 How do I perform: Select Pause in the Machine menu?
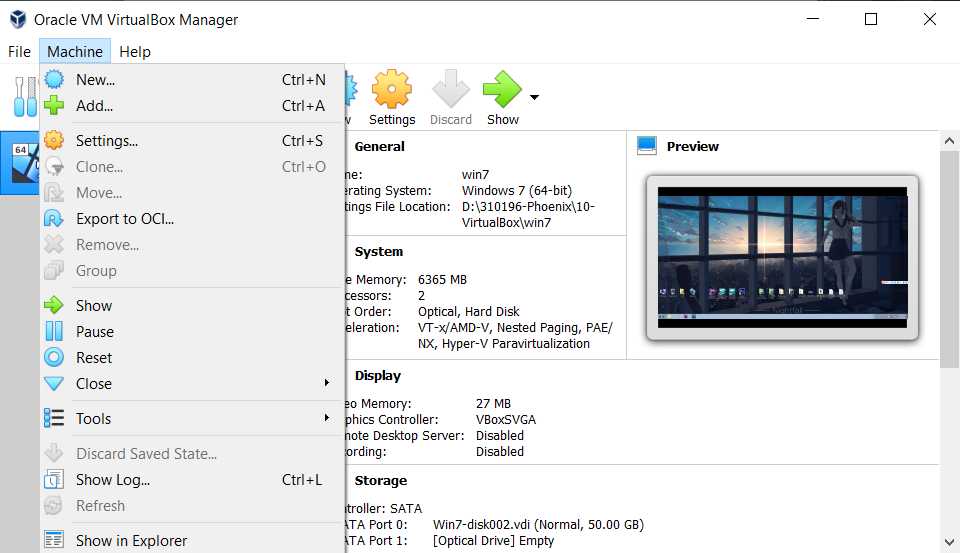pyautogui.click(x=192, y=331)
